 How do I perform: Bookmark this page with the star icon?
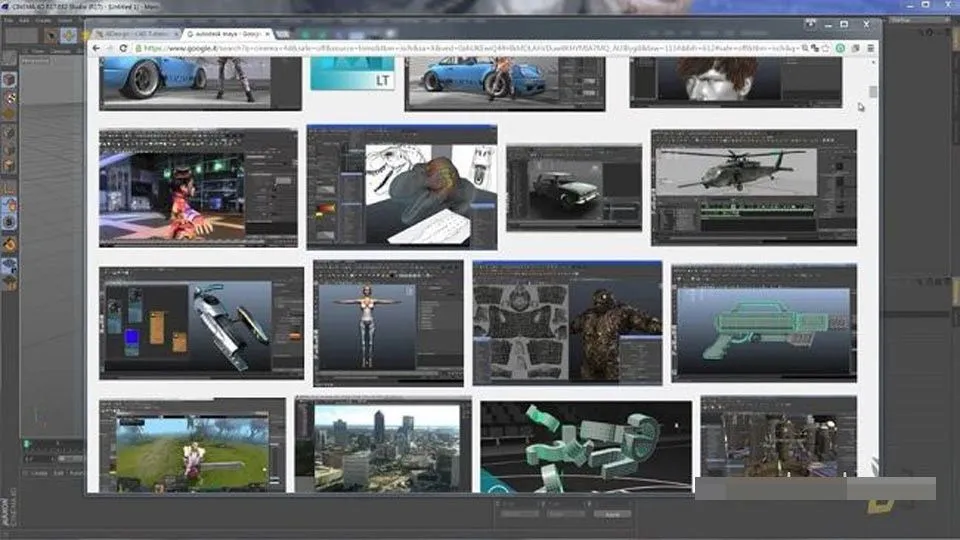(x=825, y=47)
